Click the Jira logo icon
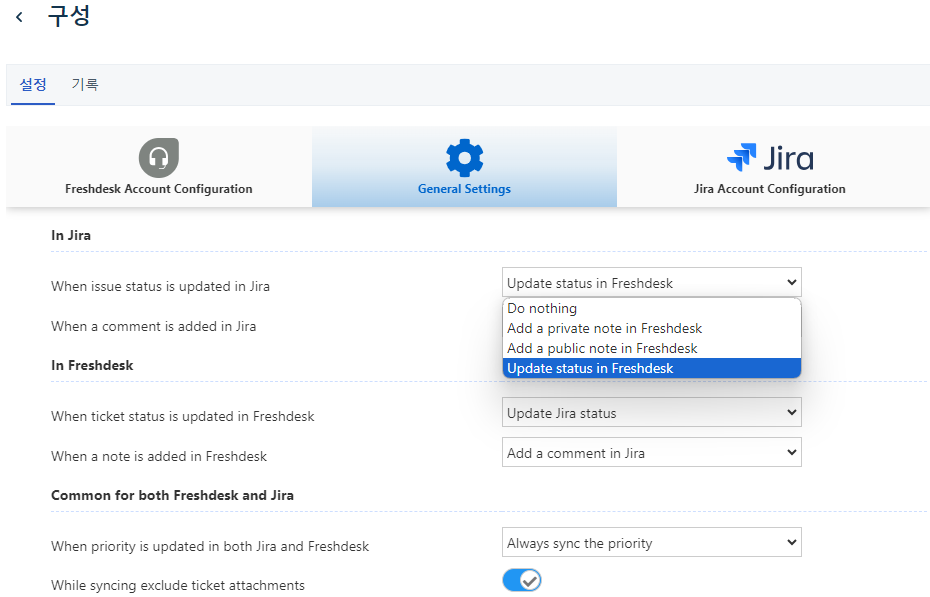 point(770,158)
